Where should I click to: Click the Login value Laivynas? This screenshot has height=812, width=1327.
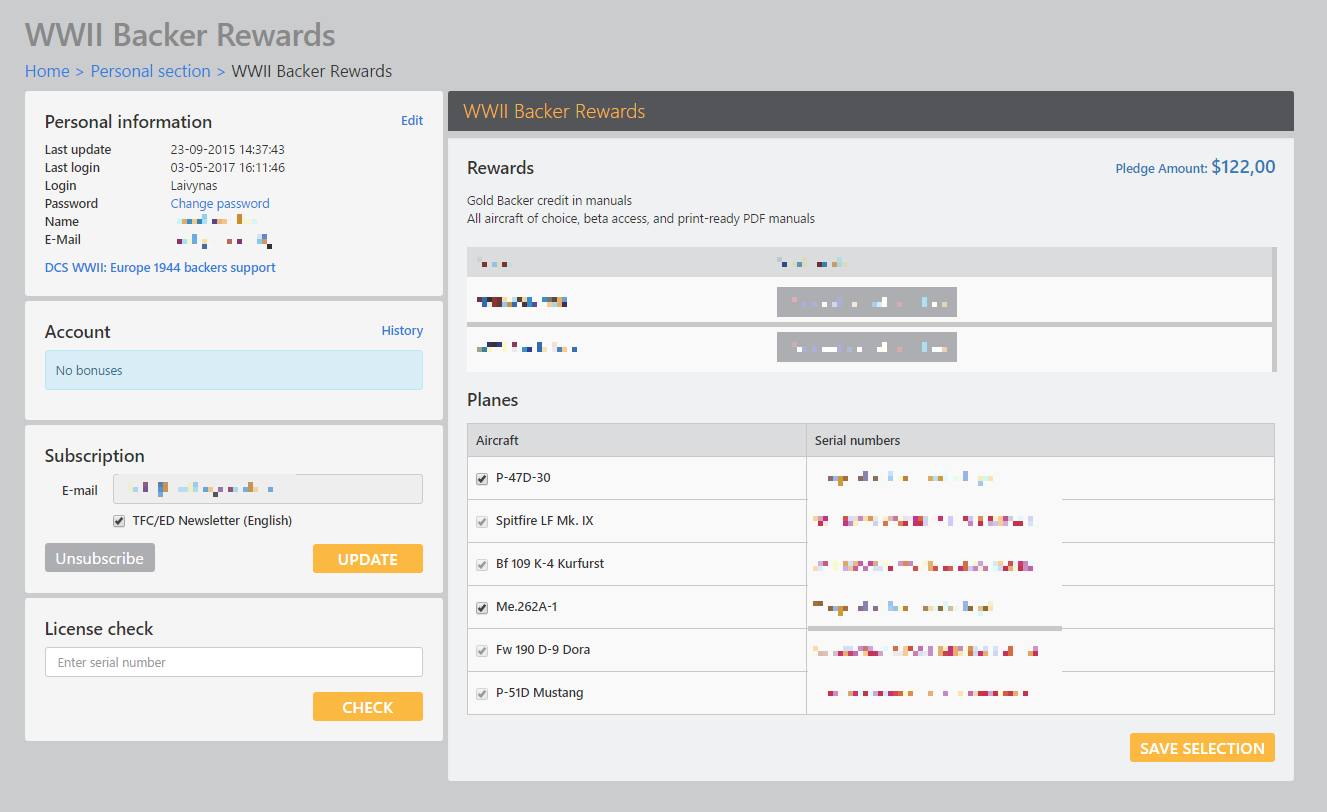(194, 186)
